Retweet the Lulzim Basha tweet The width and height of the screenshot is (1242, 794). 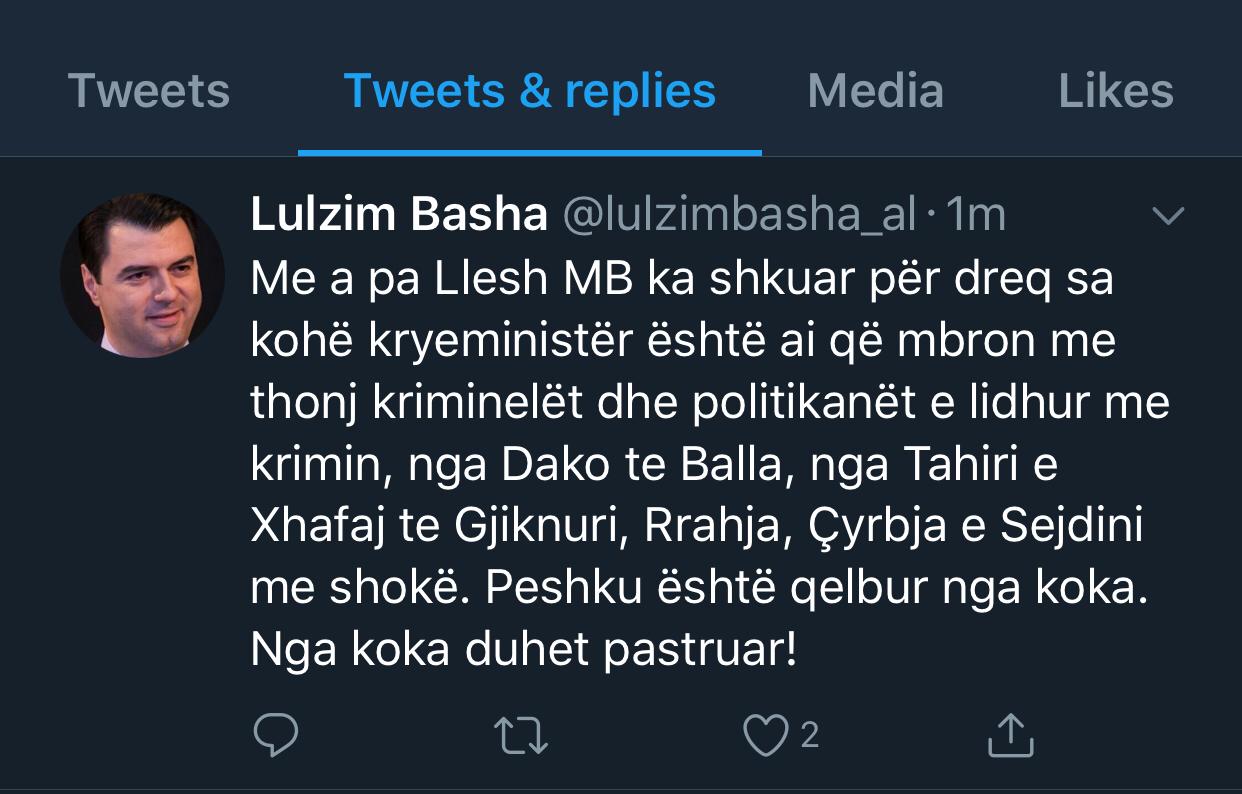pyautogui.click(x=522, y=736)
